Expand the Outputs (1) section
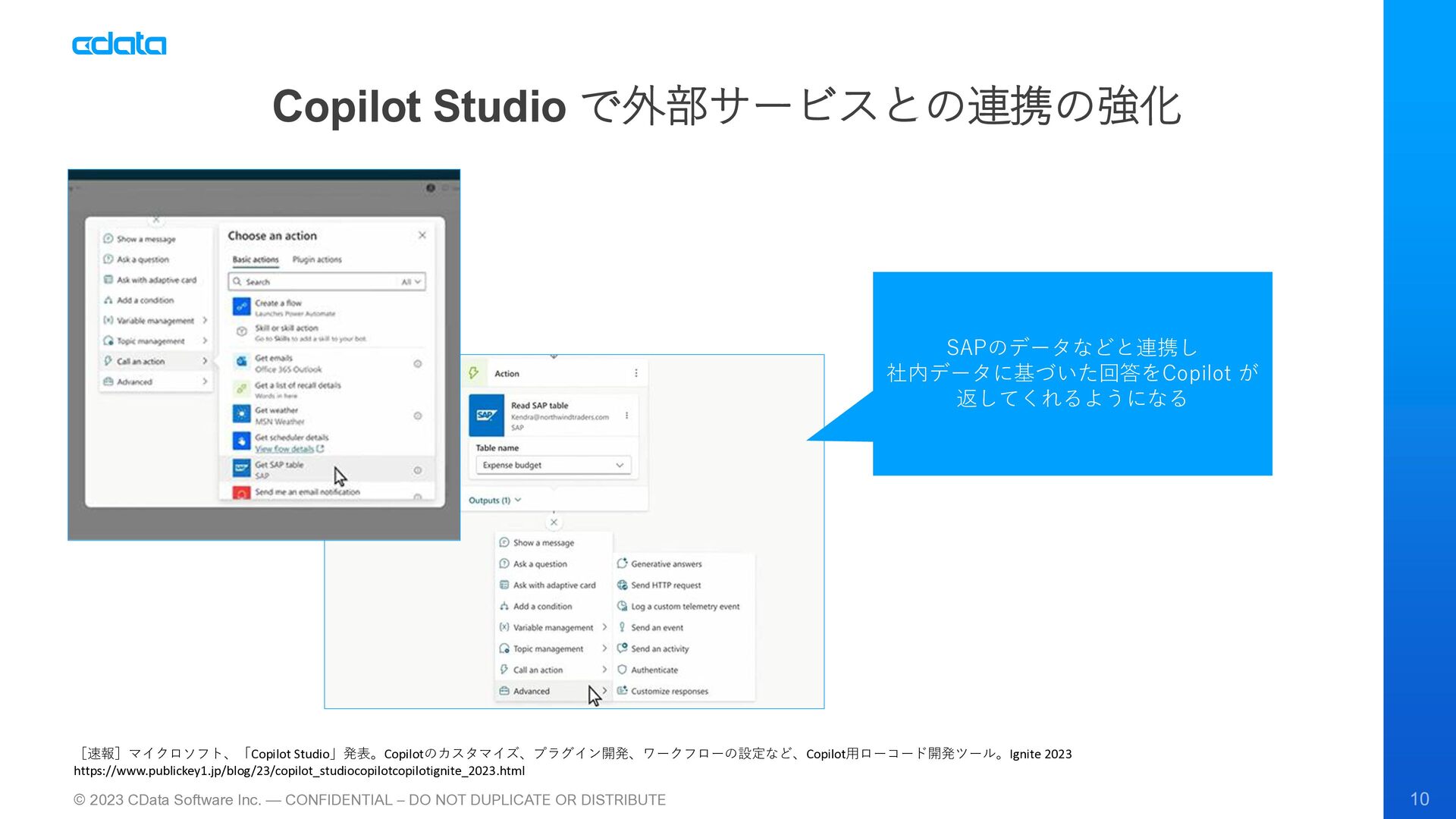The width and height of the screenshot is (1456, 819). (x=494, y=500)
